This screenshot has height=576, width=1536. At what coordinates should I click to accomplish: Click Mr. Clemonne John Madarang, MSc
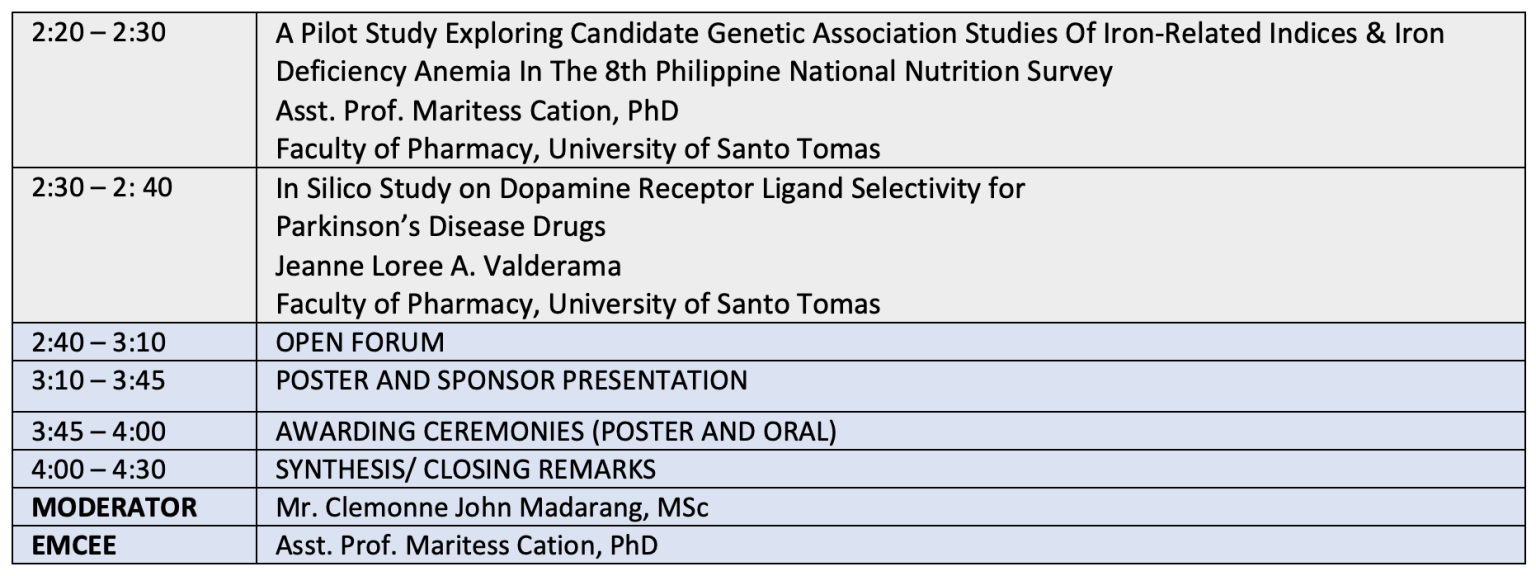click(492, 508)
